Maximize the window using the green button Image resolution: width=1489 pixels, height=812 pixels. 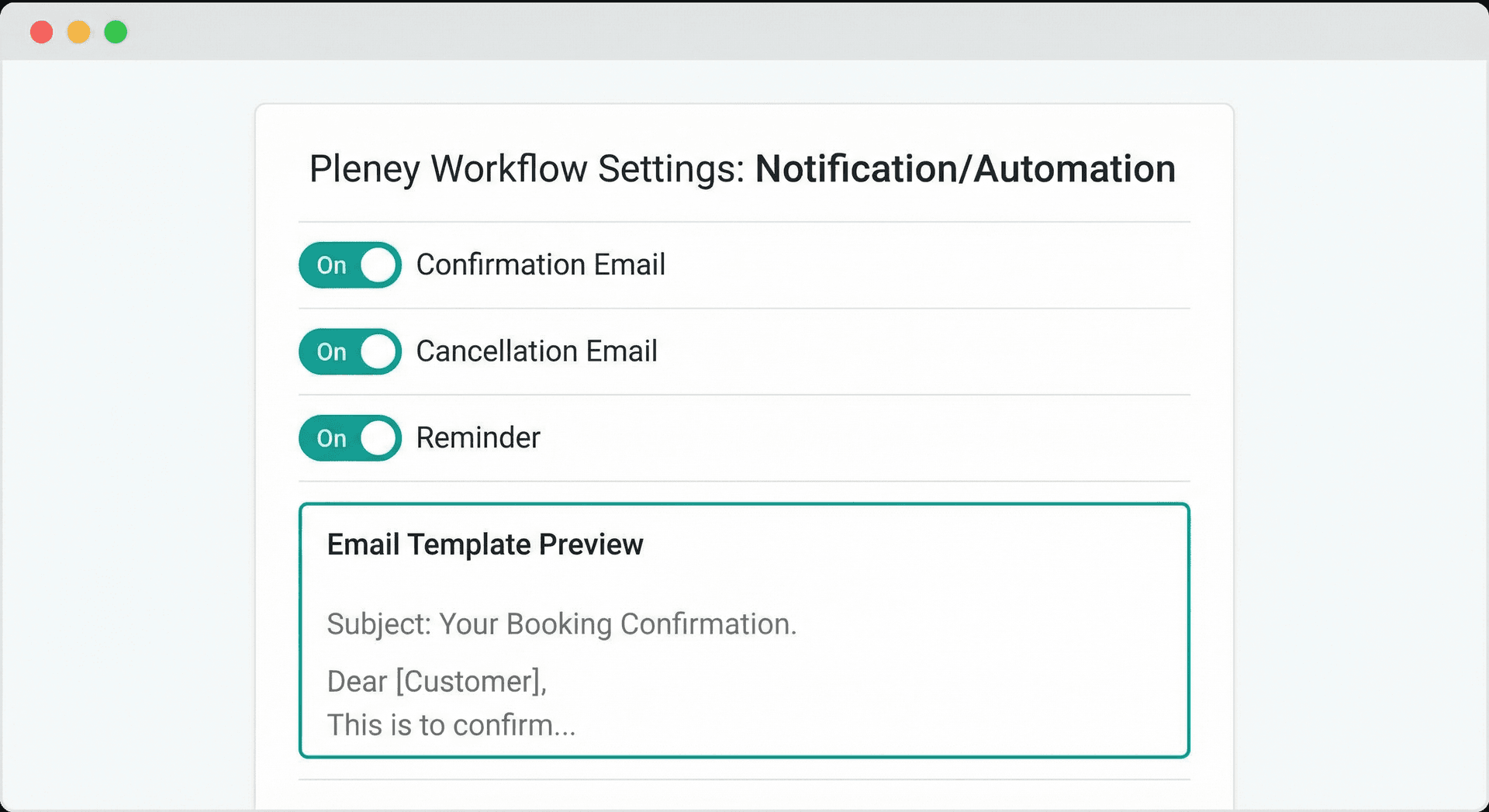116,32
